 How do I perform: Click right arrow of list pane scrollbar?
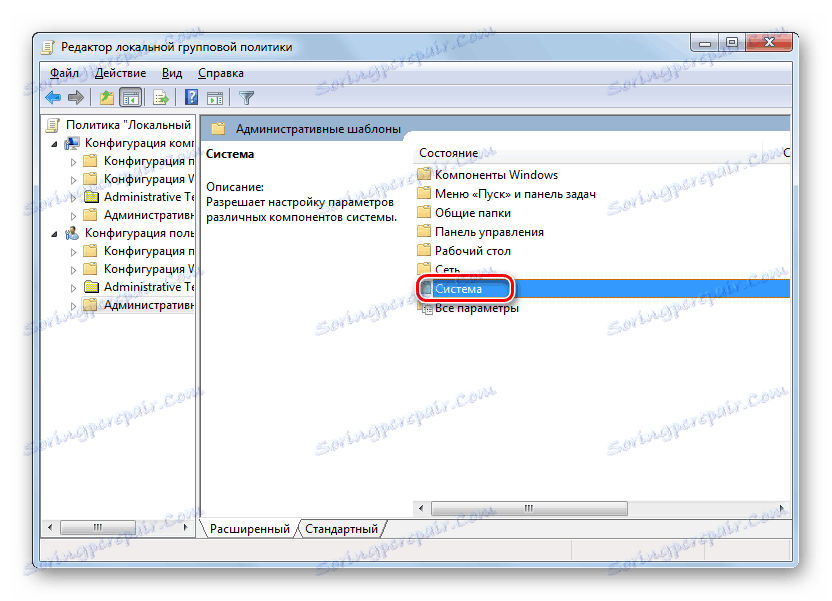click(782, 508)
